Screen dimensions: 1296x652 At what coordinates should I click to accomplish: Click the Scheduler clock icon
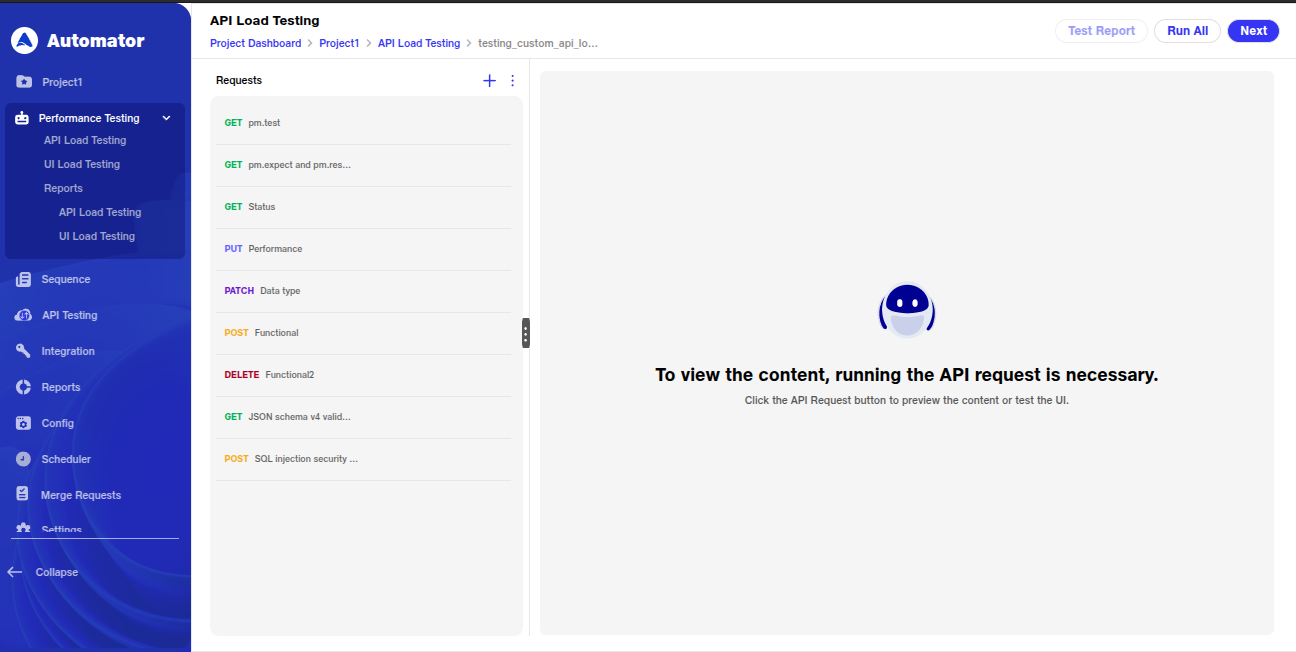[x=23, y=459]
